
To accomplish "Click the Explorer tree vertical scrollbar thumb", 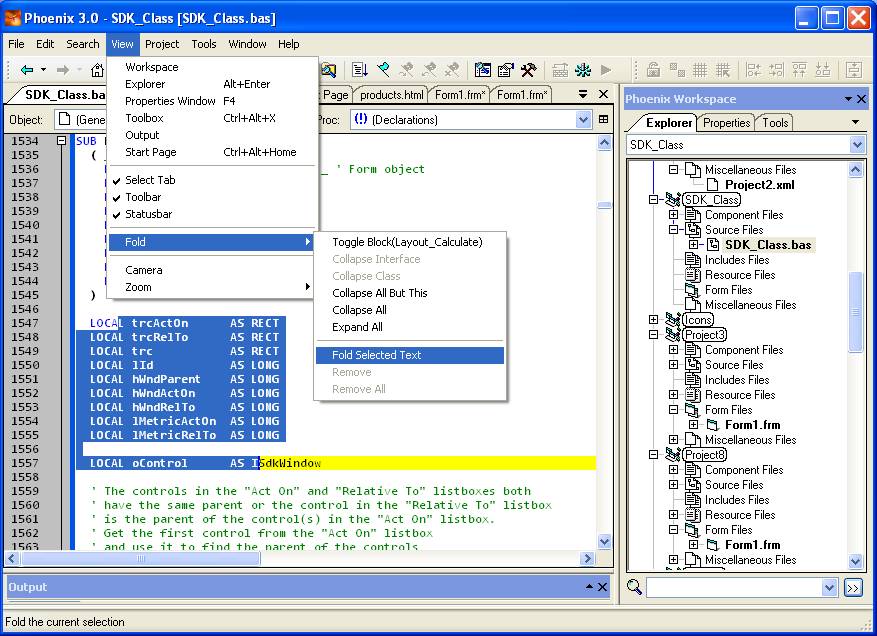I will pyautogui.click(x=856, y=312).
